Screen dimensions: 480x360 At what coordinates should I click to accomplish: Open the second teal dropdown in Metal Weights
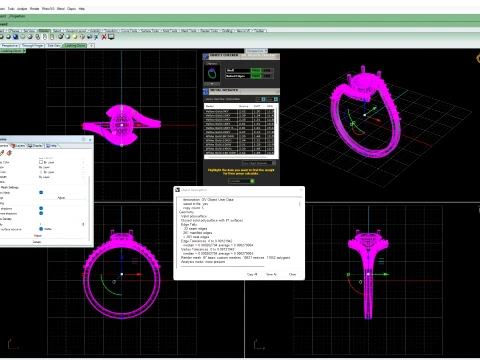click(276, 99)
